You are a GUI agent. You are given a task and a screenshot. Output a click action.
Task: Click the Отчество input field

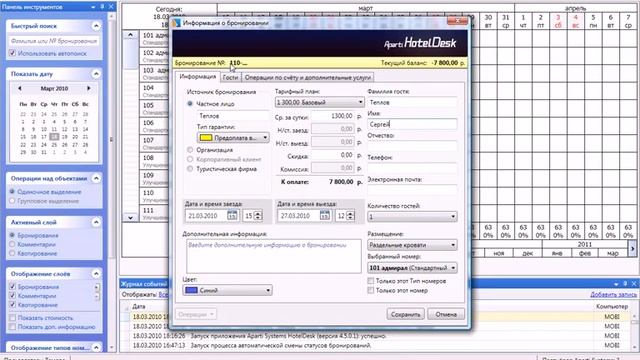[x=412, y=146]
